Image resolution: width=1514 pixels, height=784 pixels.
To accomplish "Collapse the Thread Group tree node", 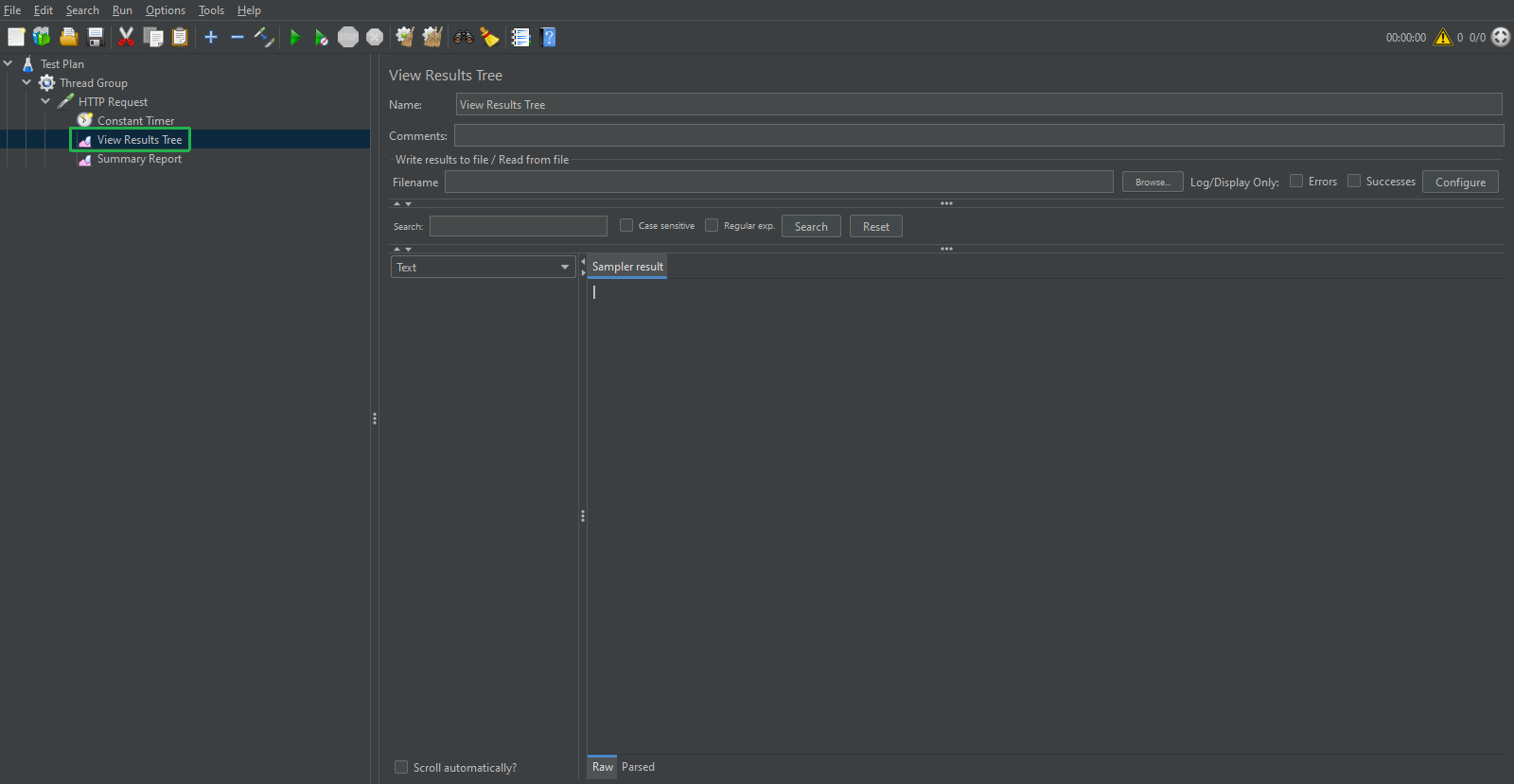I will tap(26, 82).
